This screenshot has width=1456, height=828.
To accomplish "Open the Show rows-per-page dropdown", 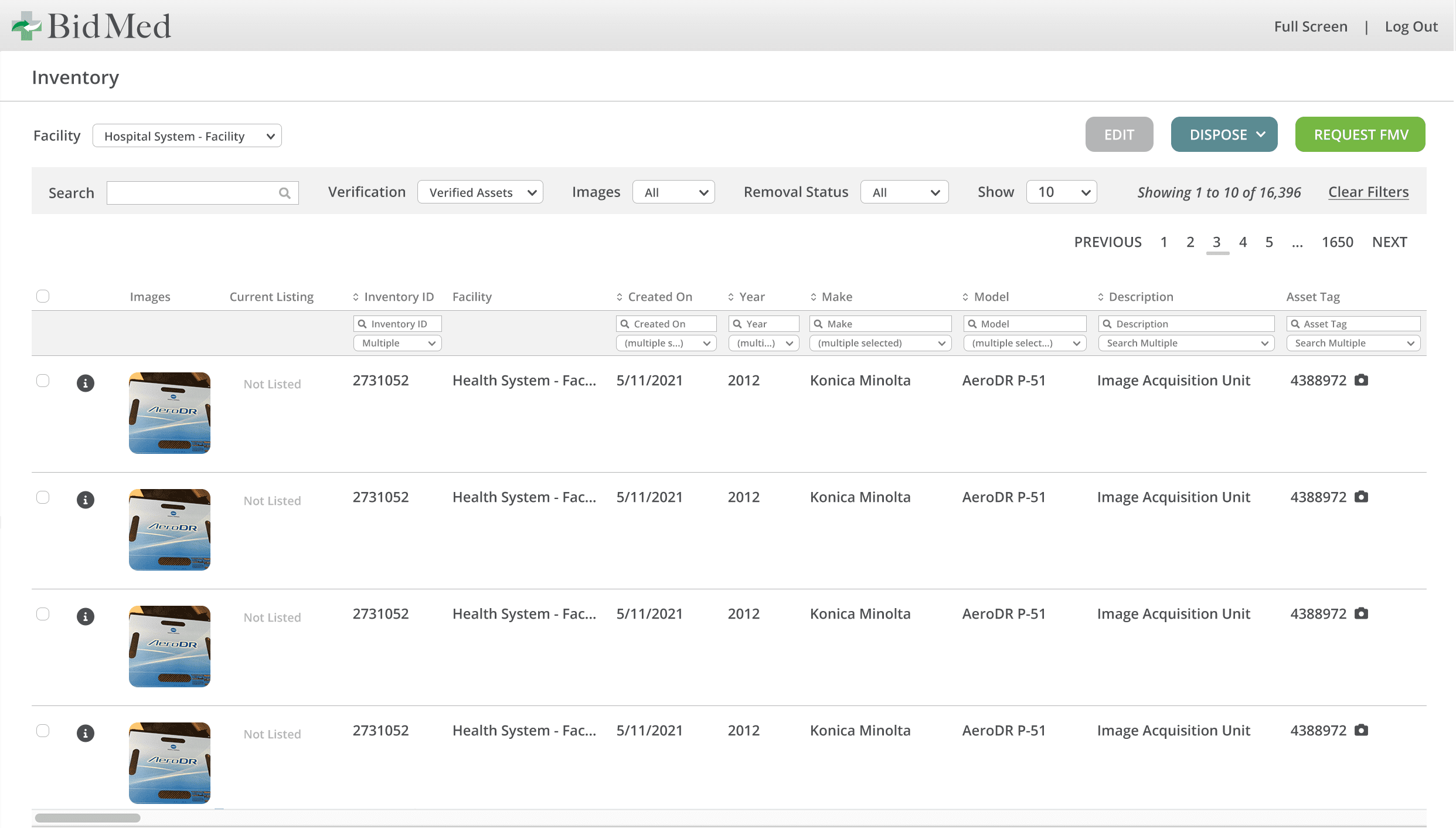I will click(x=1062, y=192).
